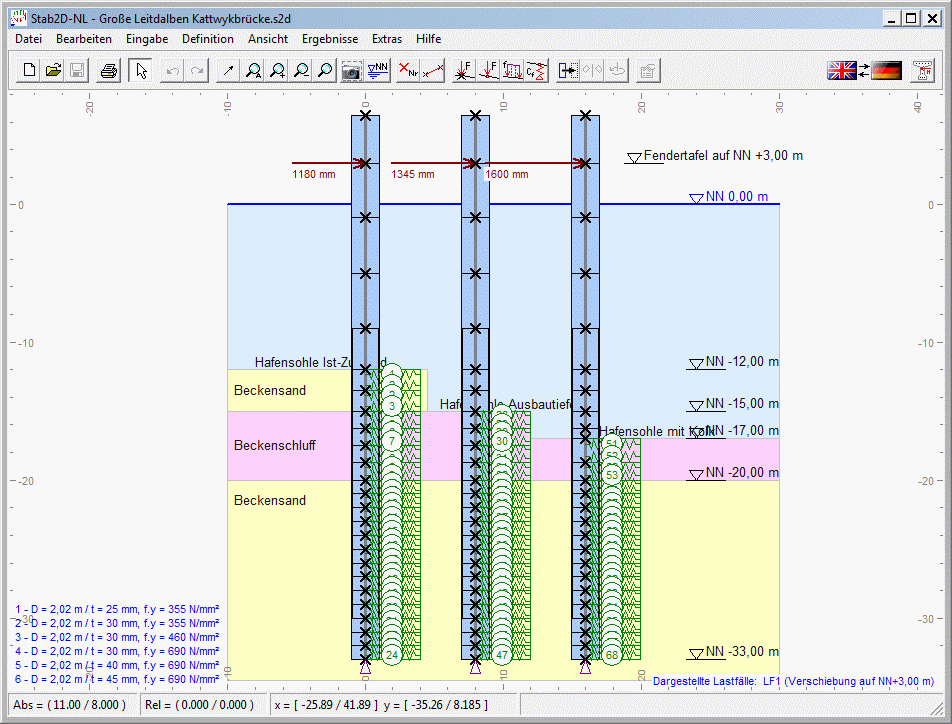Click the Hilfe menu item
The height and width of the screenshot is (724, 952).
point(429,39)
